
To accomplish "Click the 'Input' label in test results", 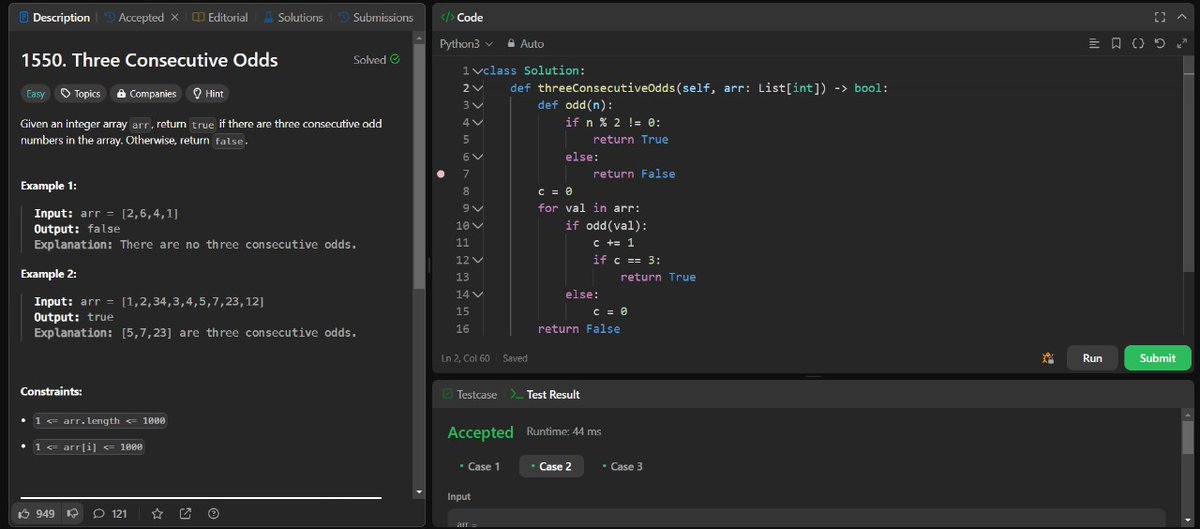I will (459, 497).
